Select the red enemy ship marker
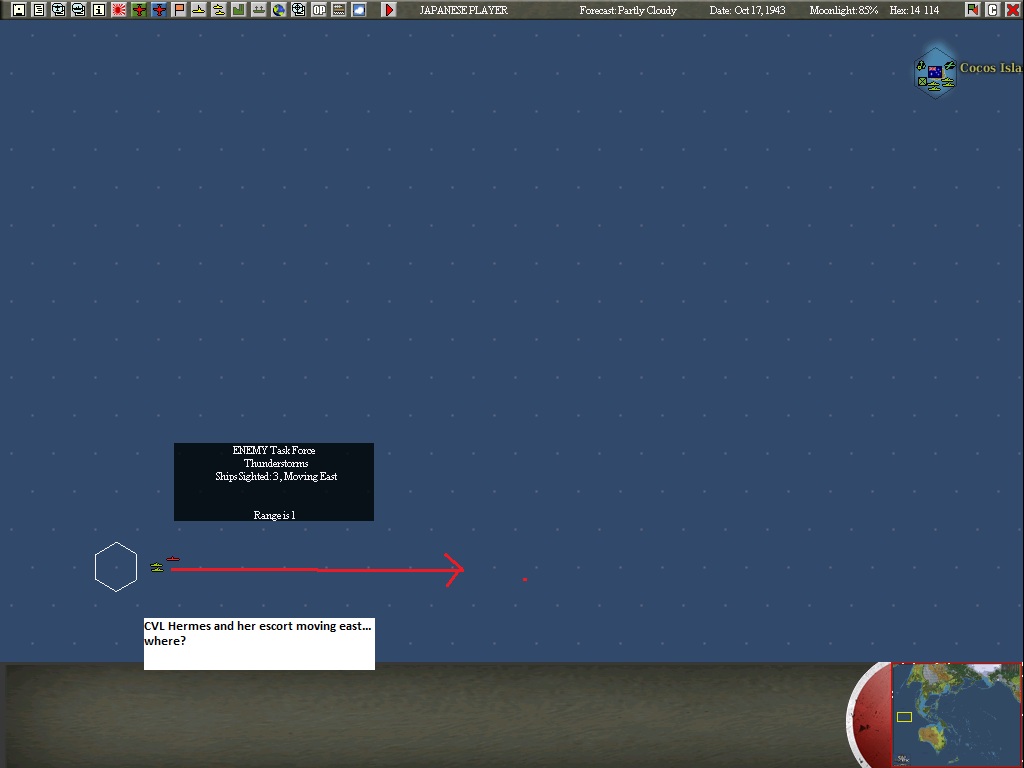The height and width of the screenshot is (768, 1024). pyautogui.click(x=173, y=559)
